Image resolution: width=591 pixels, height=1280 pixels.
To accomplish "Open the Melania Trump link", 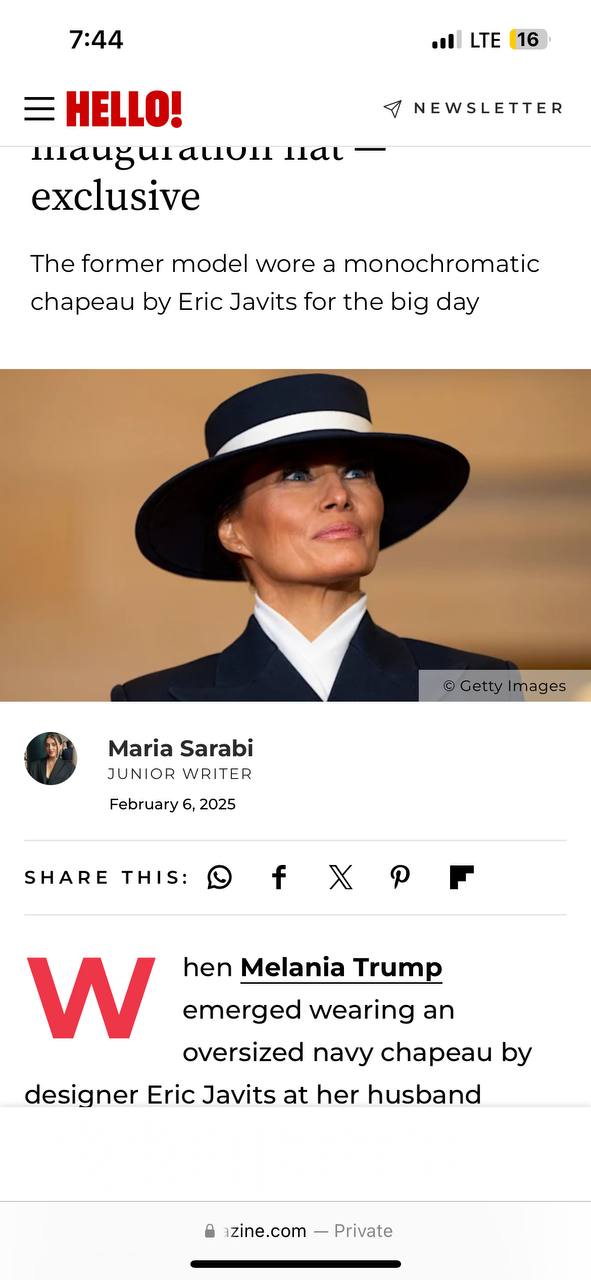I will [341, 968].
